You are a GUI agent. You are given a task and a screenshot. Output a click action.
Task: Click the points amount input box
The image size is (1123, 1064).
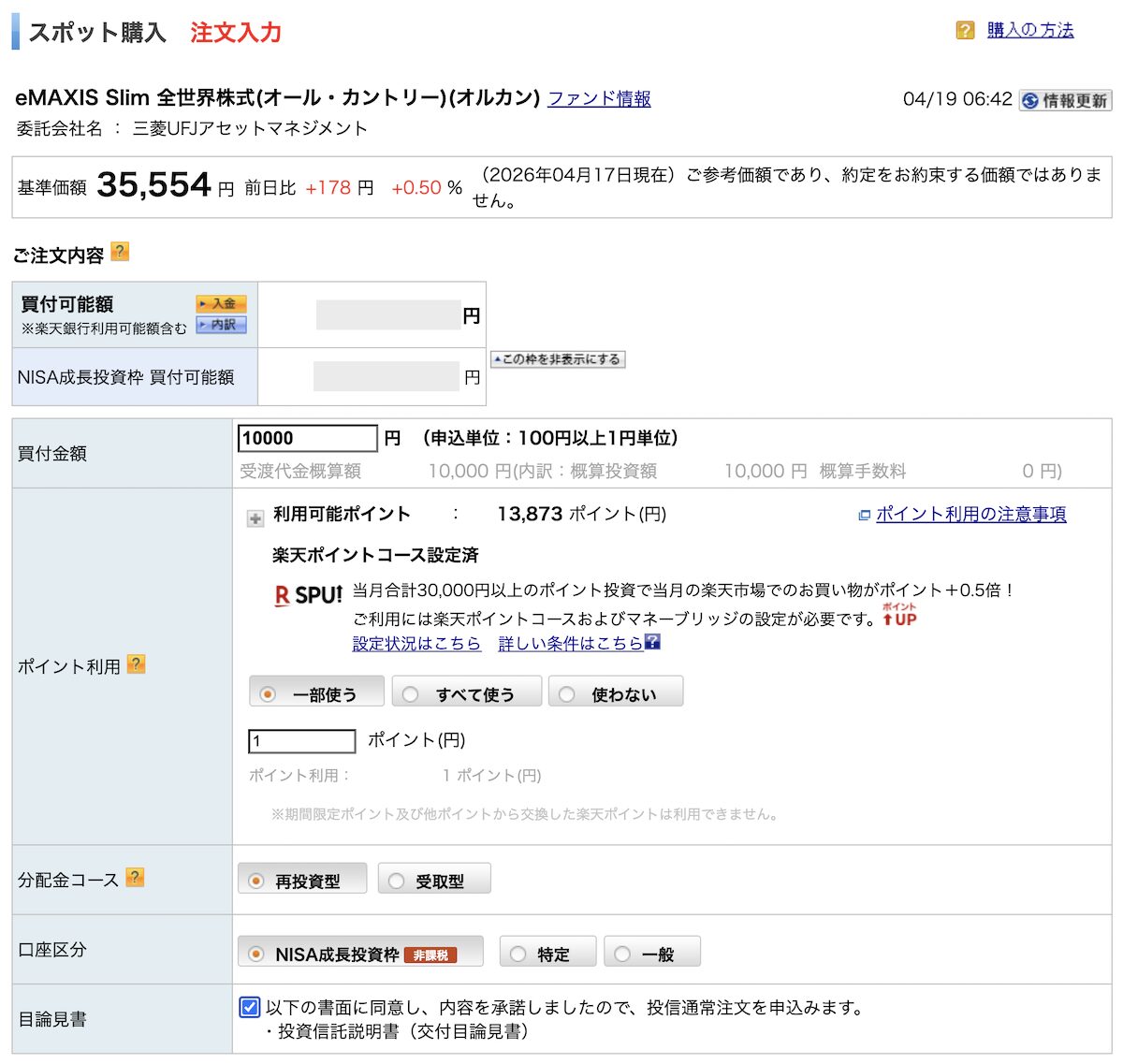coord(300,740)
